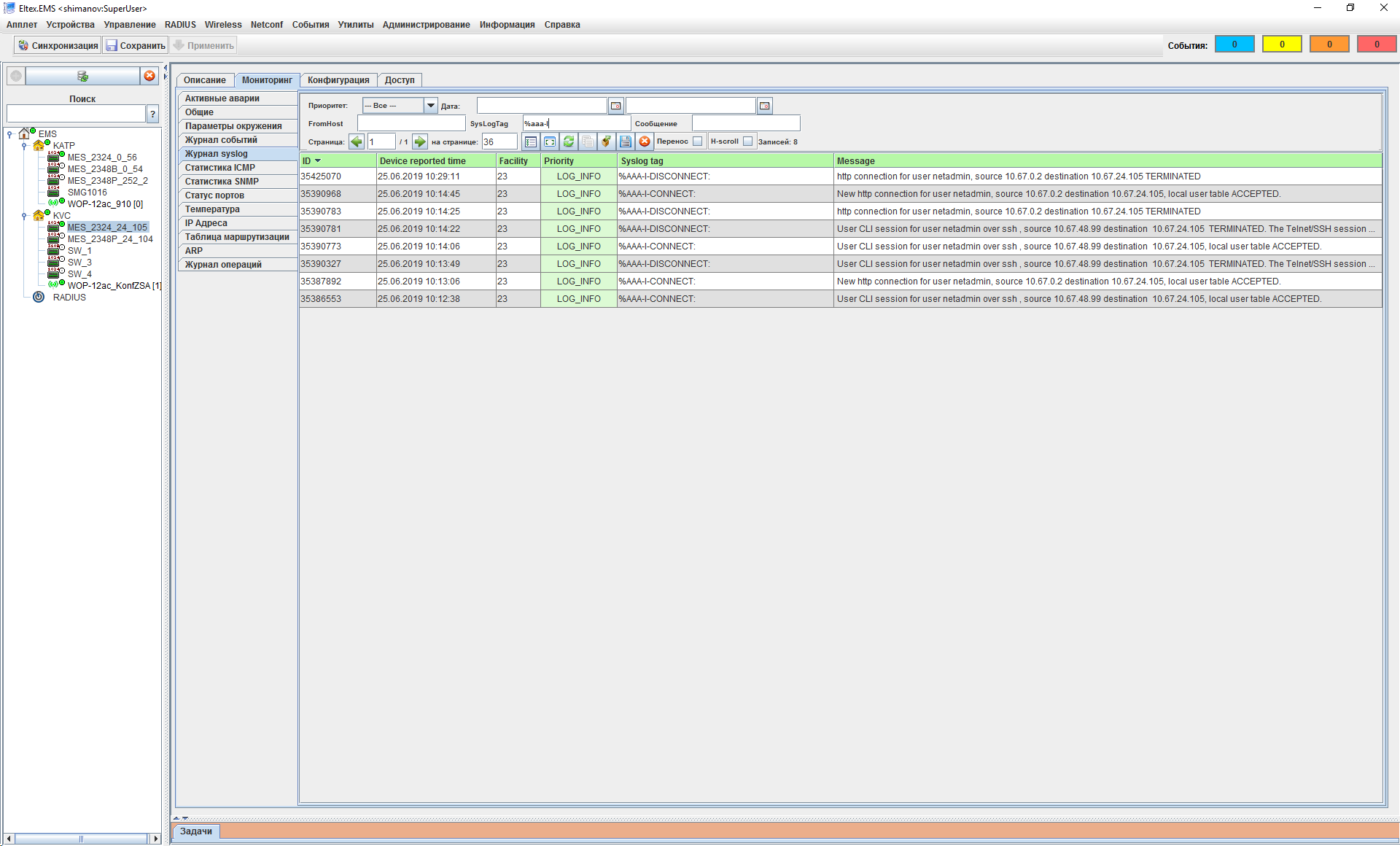Click the list view icon in syslog toolbar
The height and width of the screenshot is (846, 1400).
[531, 141]
